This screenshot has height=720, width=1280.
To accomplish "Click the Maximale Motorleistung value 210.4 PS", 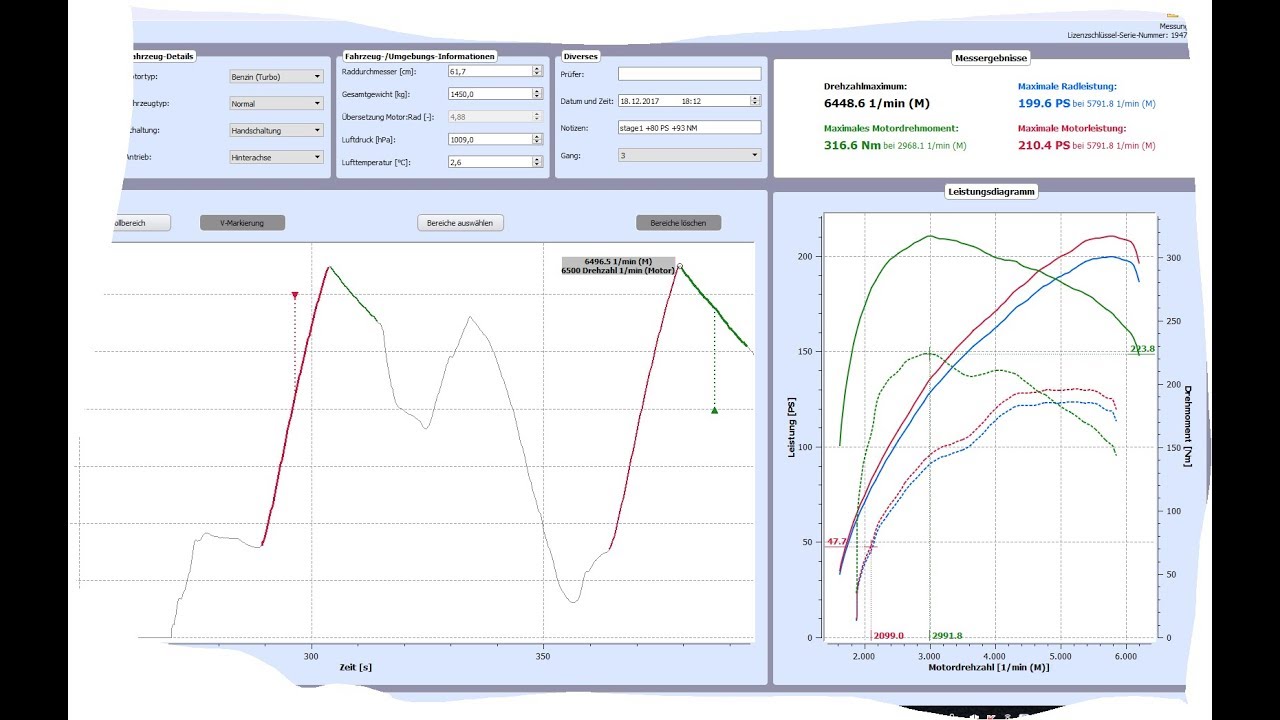I will [1043, 145].
